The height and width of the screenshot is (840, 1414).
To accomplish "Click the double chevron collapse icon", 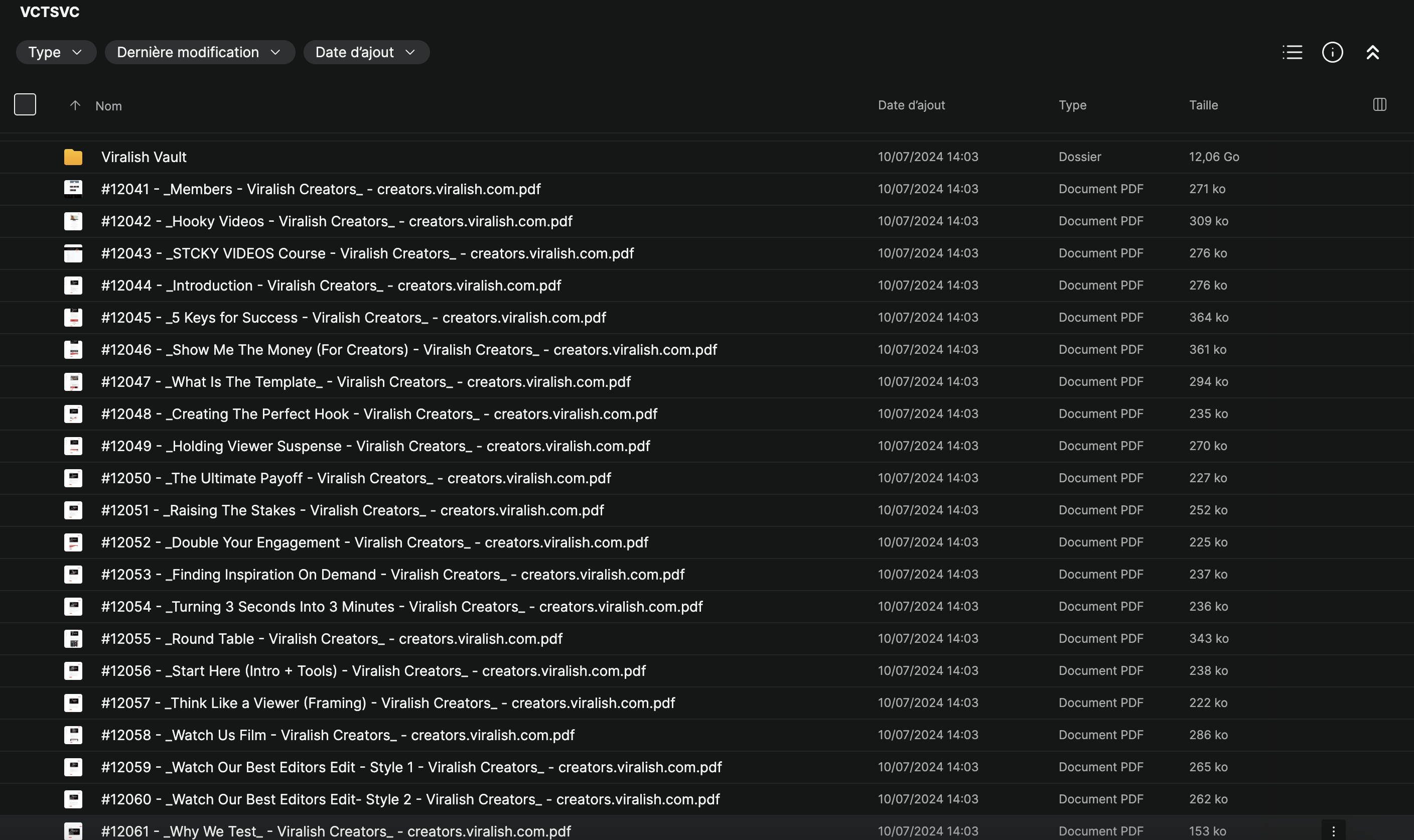I will click(x=1372, y=52).
